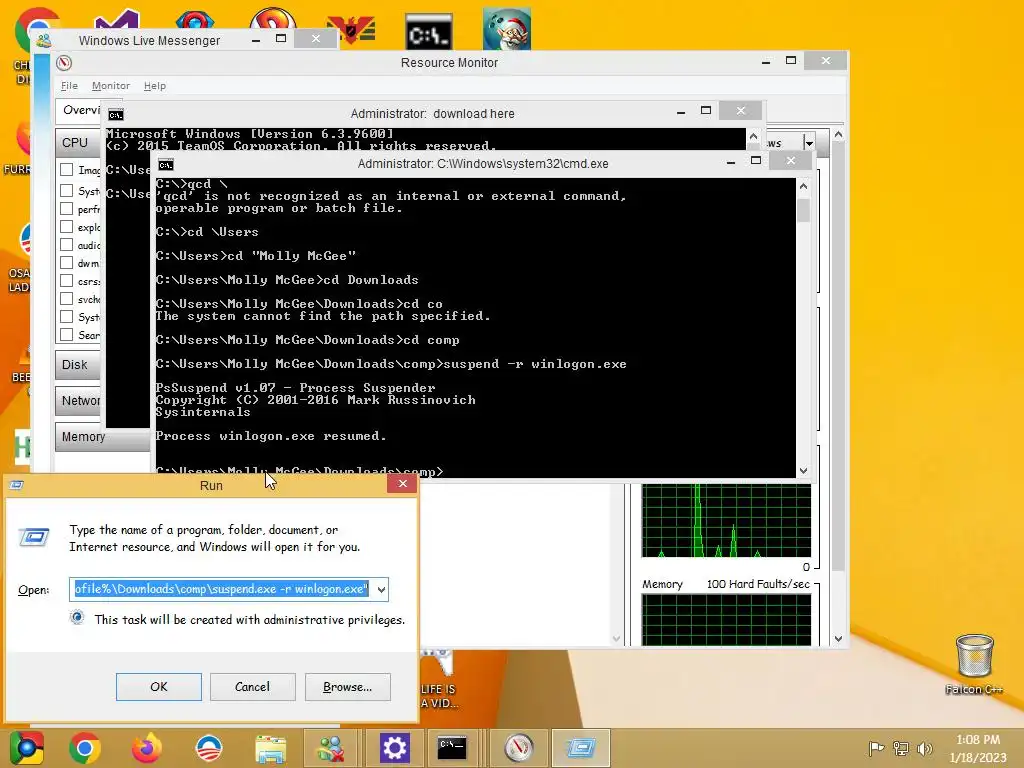This screenshot has height=768, width=1024.
Task: Open the Help menu in Resource Monitor
Action: tap(155, 86)
